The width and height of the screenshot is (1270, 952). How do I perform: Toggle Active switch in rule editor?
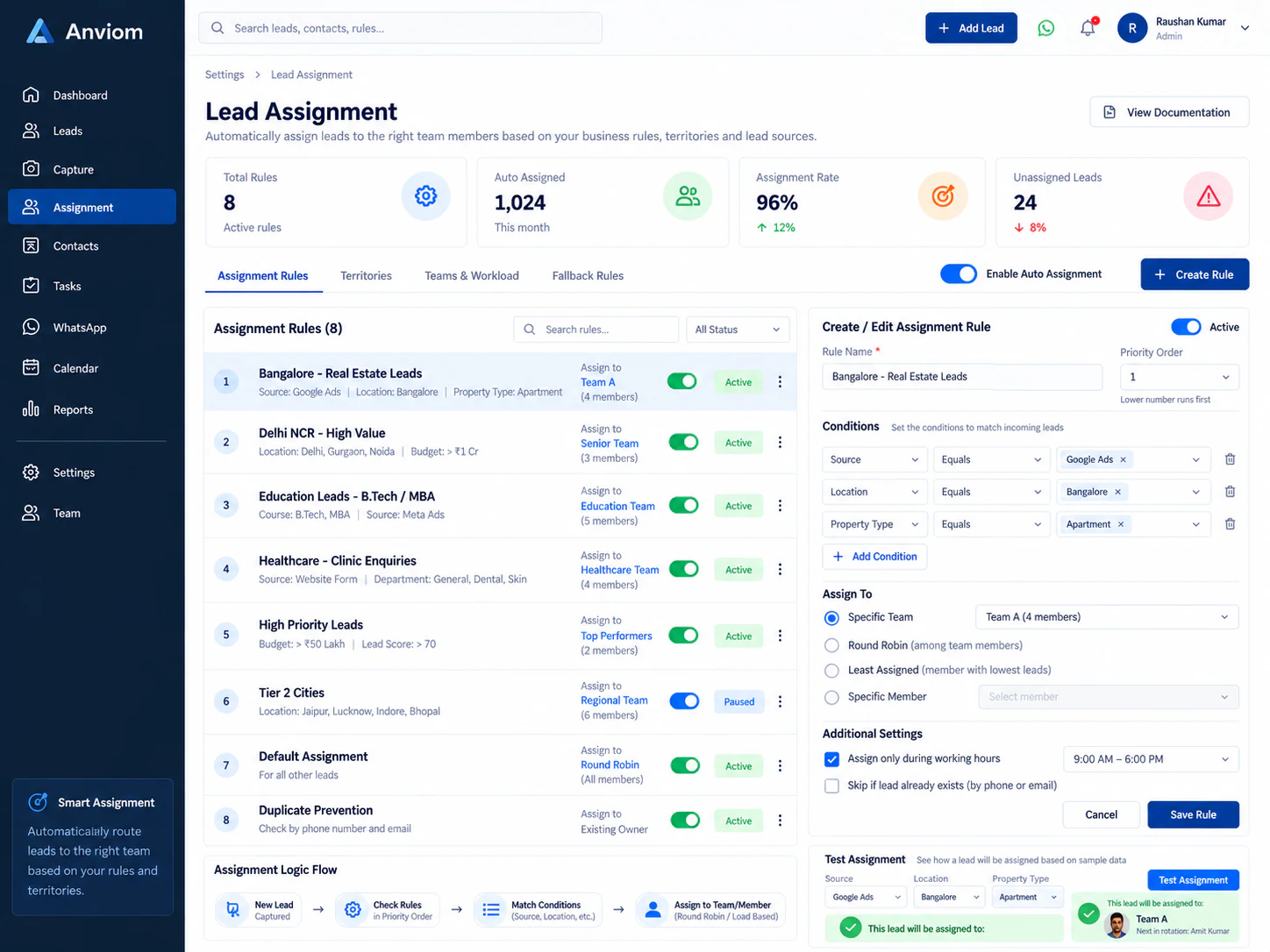[x=1186, y=327]
